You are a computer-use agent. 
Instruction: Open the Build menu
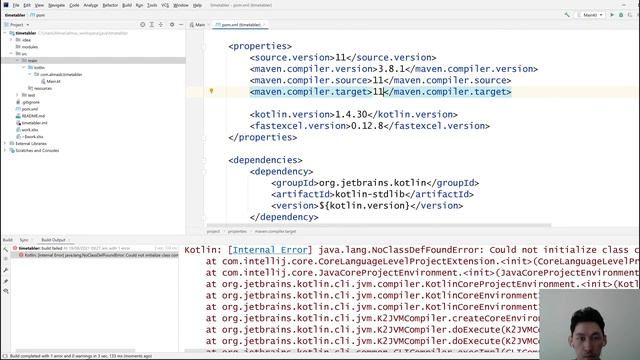point(127,5)
